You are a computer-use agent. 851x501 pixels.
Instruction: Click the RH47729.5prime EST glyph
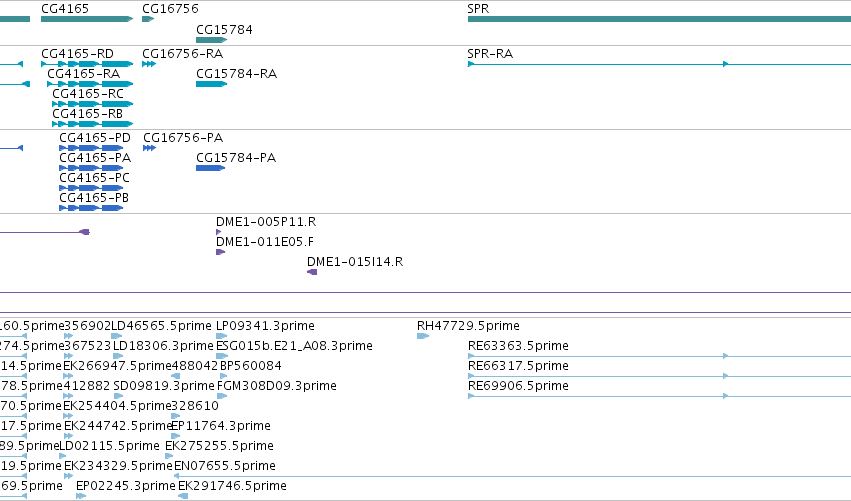pos(423,336)
